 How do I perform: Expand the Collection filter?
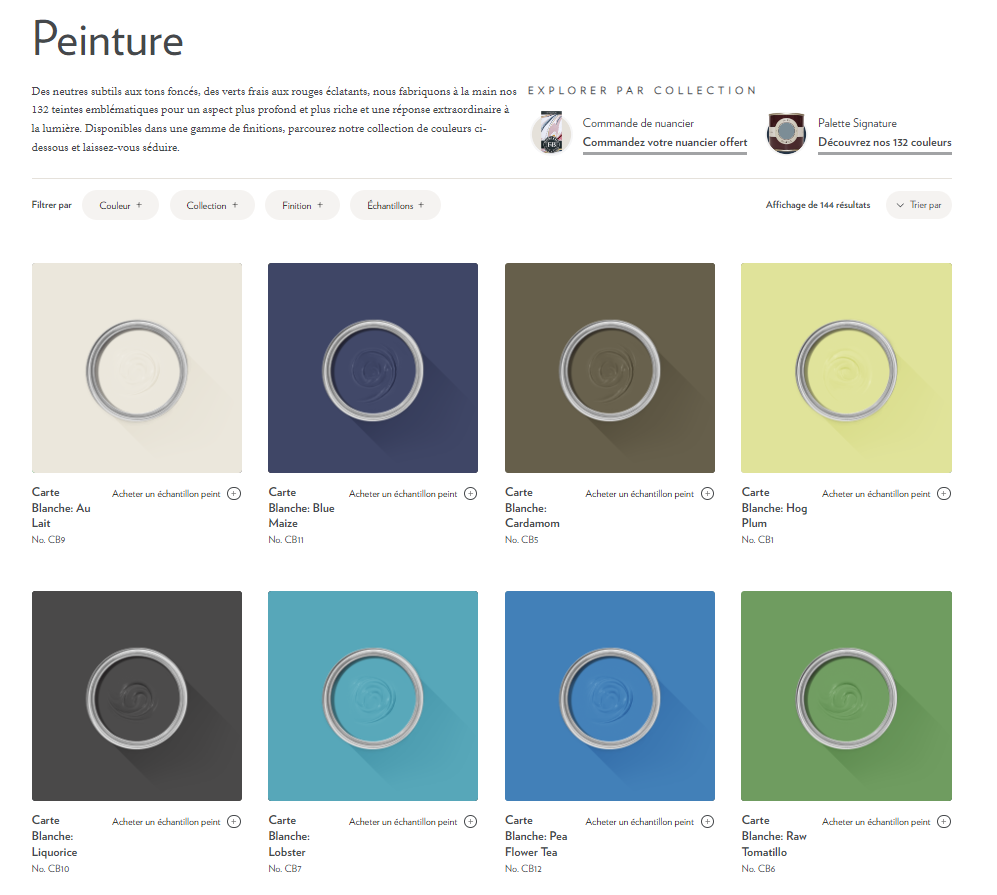pyautogui.click(x=212, y=205)
